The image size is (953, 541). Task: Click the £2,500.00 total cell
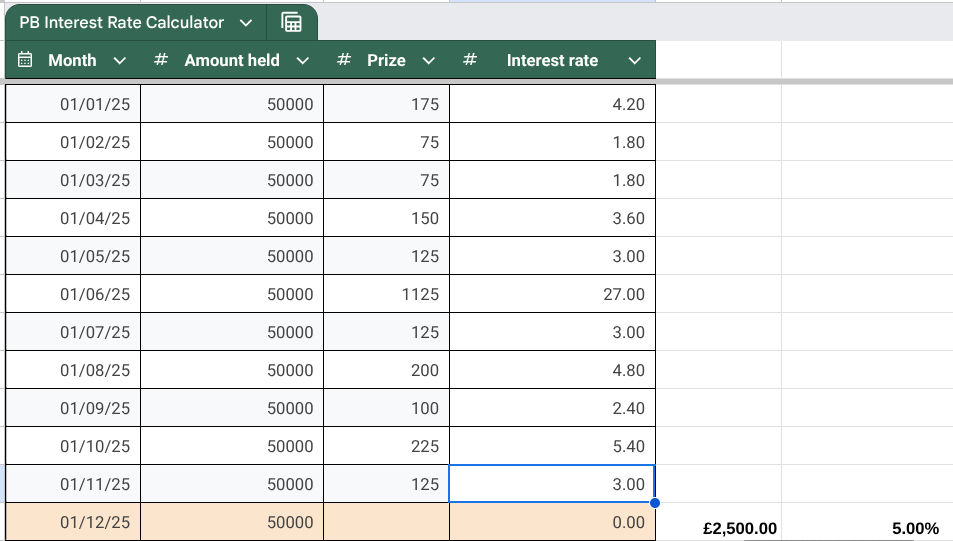[740, 528]
